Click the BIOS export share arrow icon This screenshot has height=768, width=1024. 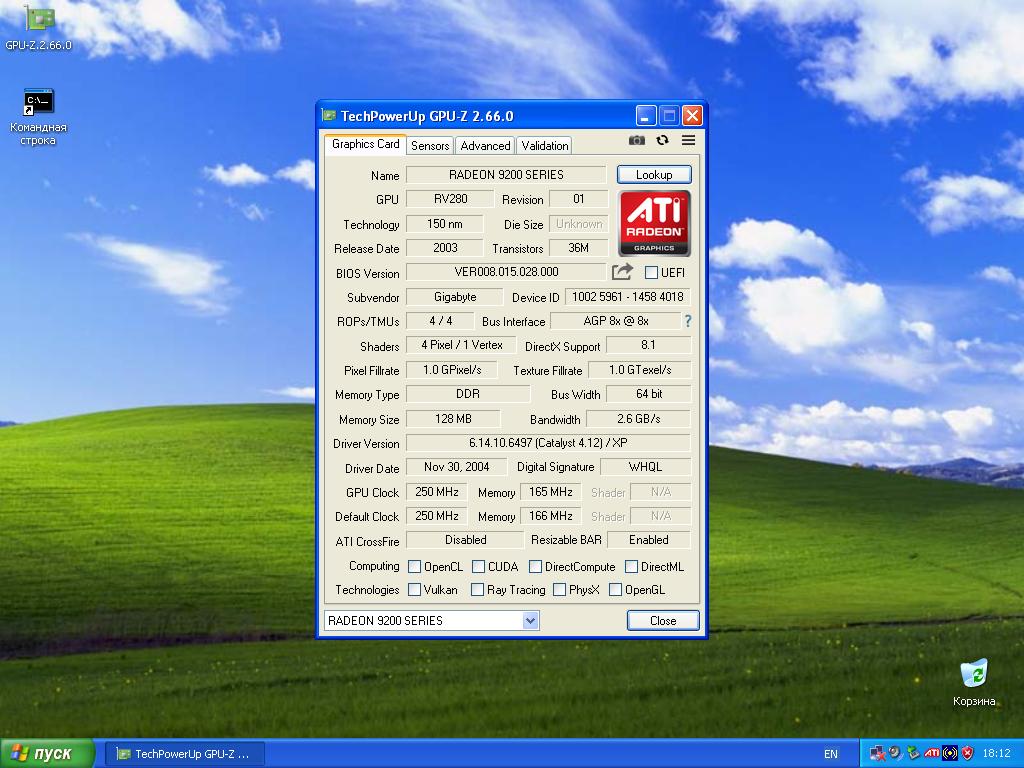click(622, 272)
